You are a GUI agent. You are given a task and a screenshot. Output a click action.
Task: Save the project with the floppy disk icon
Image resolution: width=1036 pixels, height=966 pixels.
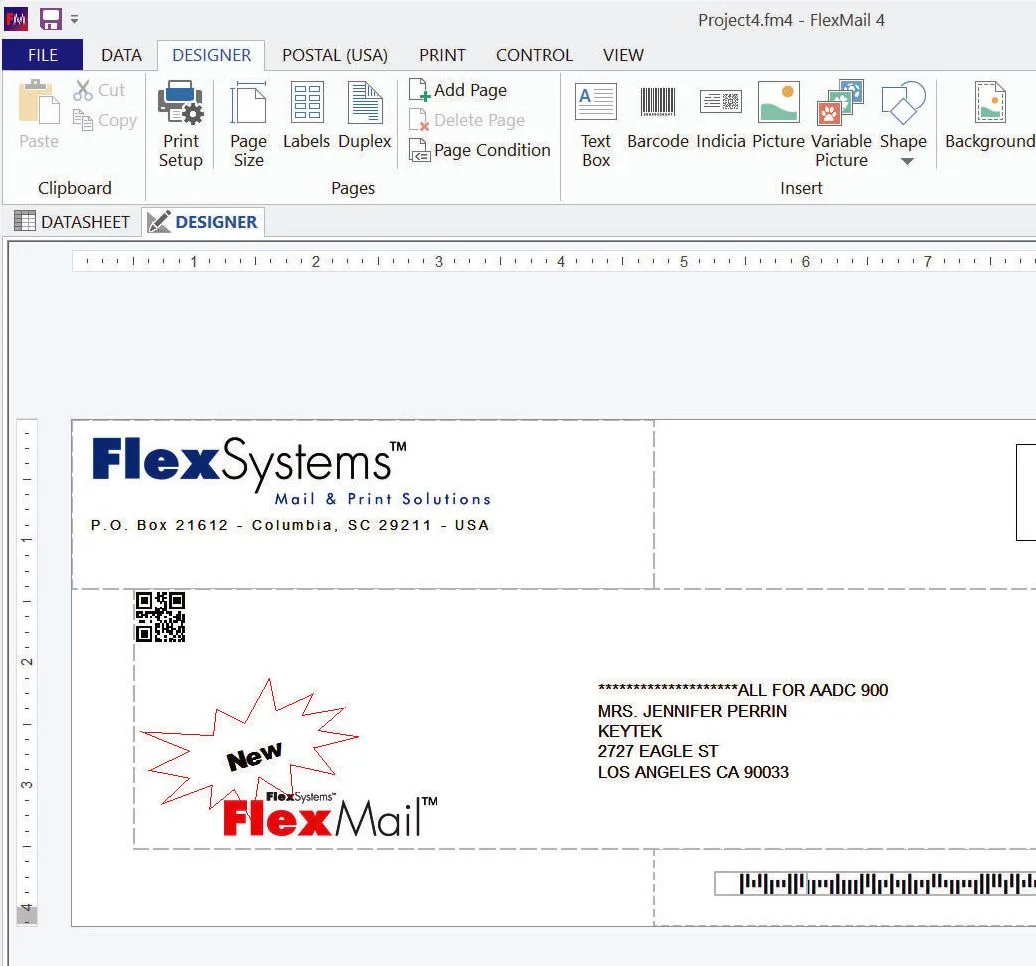click(51, 19)
